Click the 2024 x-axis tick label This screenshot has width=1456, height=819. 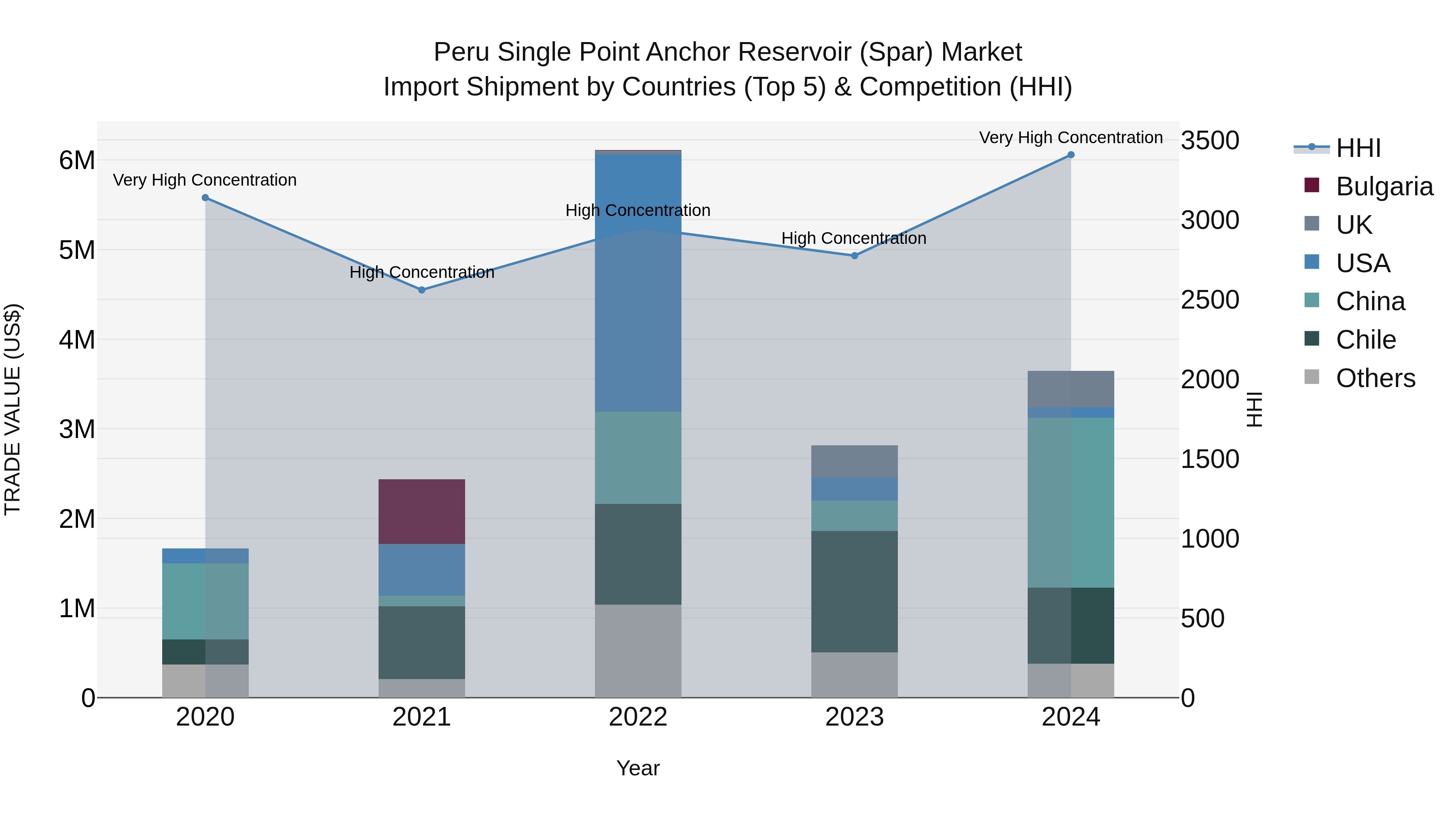pos(1071,717)
